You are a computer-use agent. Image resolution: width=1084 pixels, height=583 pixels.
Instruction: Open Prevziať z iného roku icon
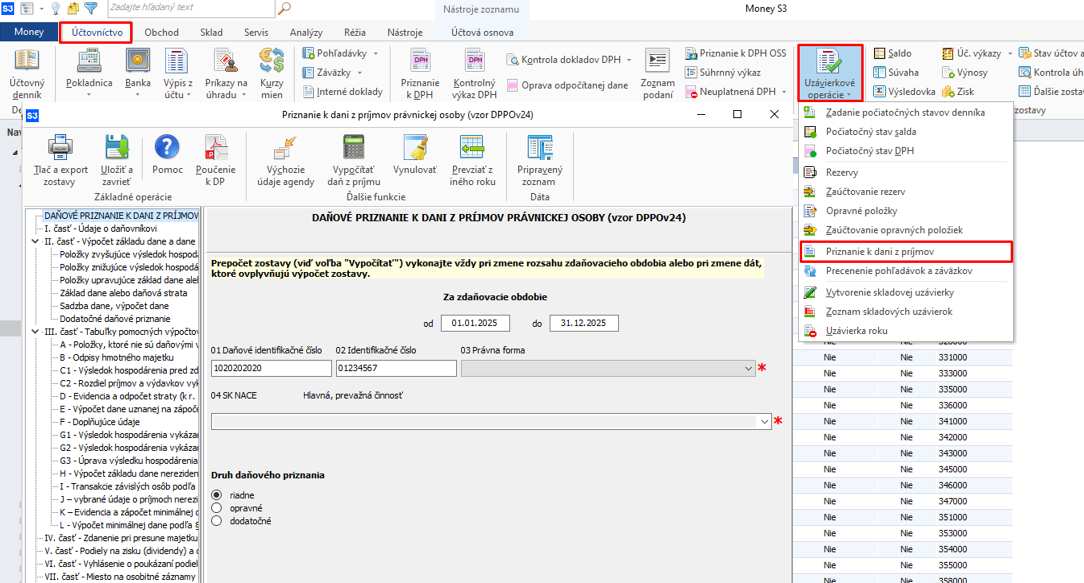point(472,148)
